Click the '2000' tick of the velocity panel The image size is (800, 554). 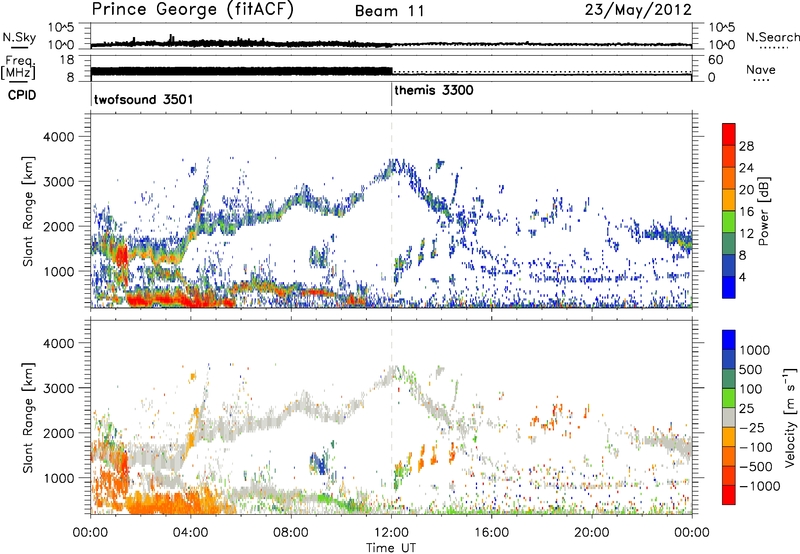tap(59, 433)
